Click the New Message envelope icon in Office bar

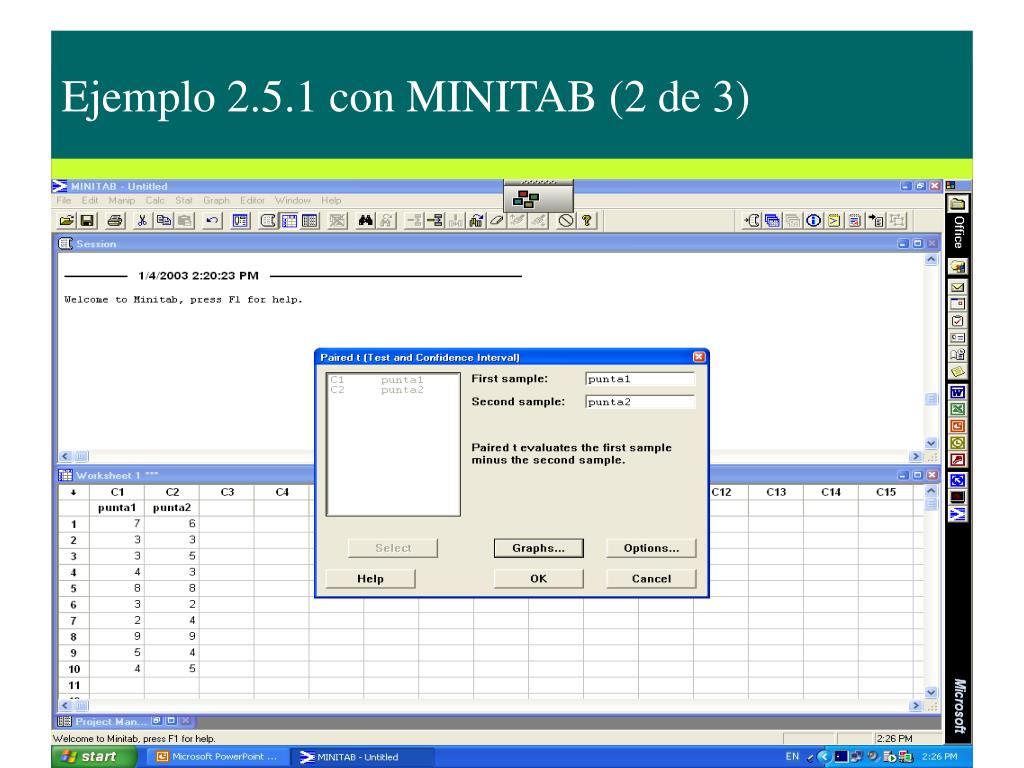(957, 287)
